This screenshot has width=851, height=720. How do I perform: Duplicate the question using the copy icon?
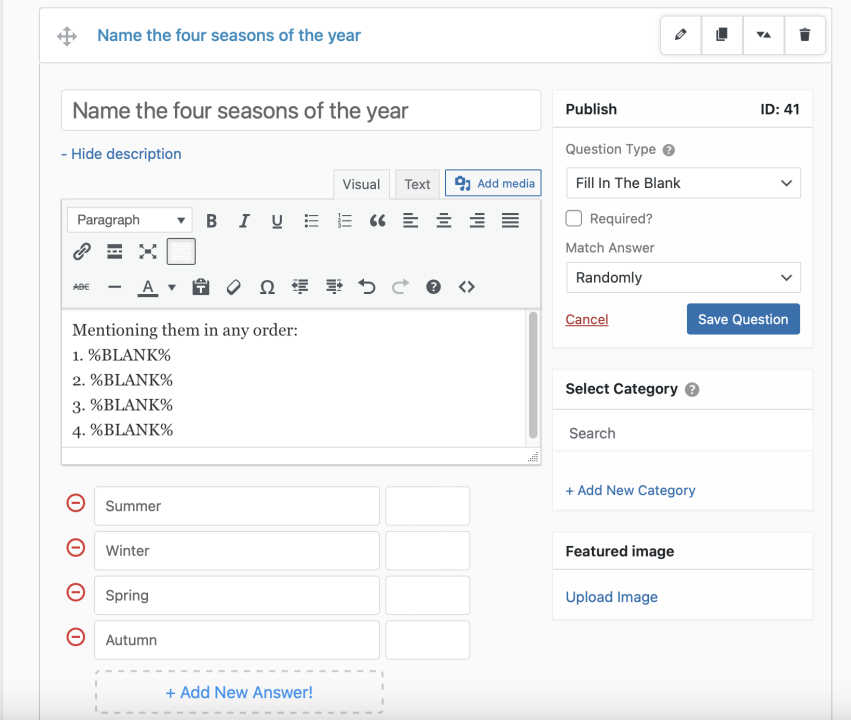point(722,35)
